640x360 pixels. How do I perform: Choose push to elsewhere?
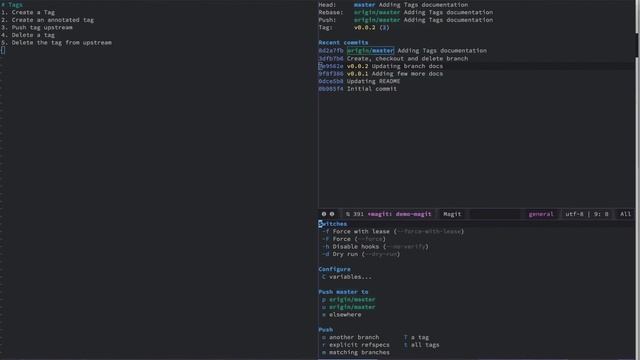coord(342,315)
